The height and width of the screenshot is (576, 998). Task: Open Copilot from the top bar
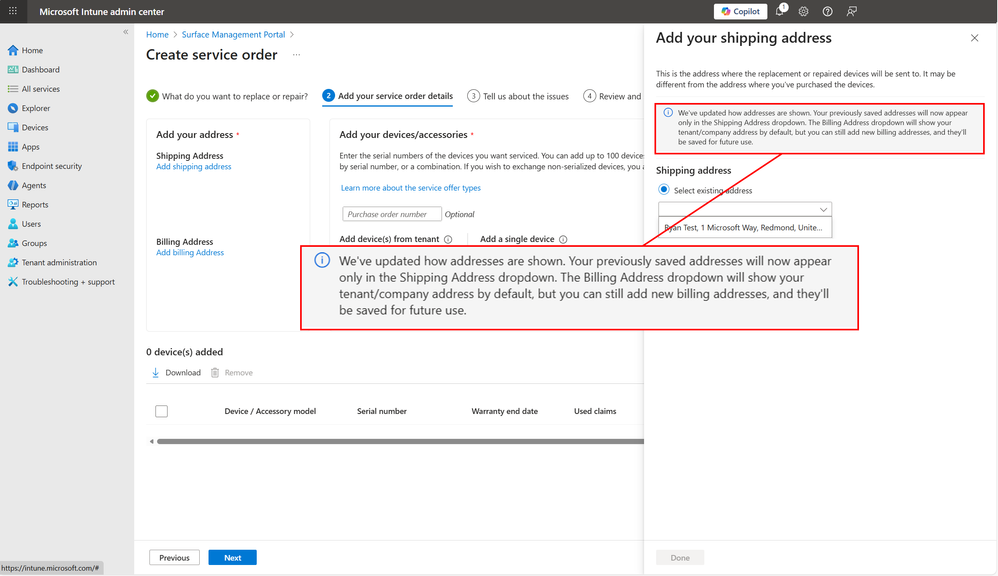pyautogui.click(x=740, y=11)
